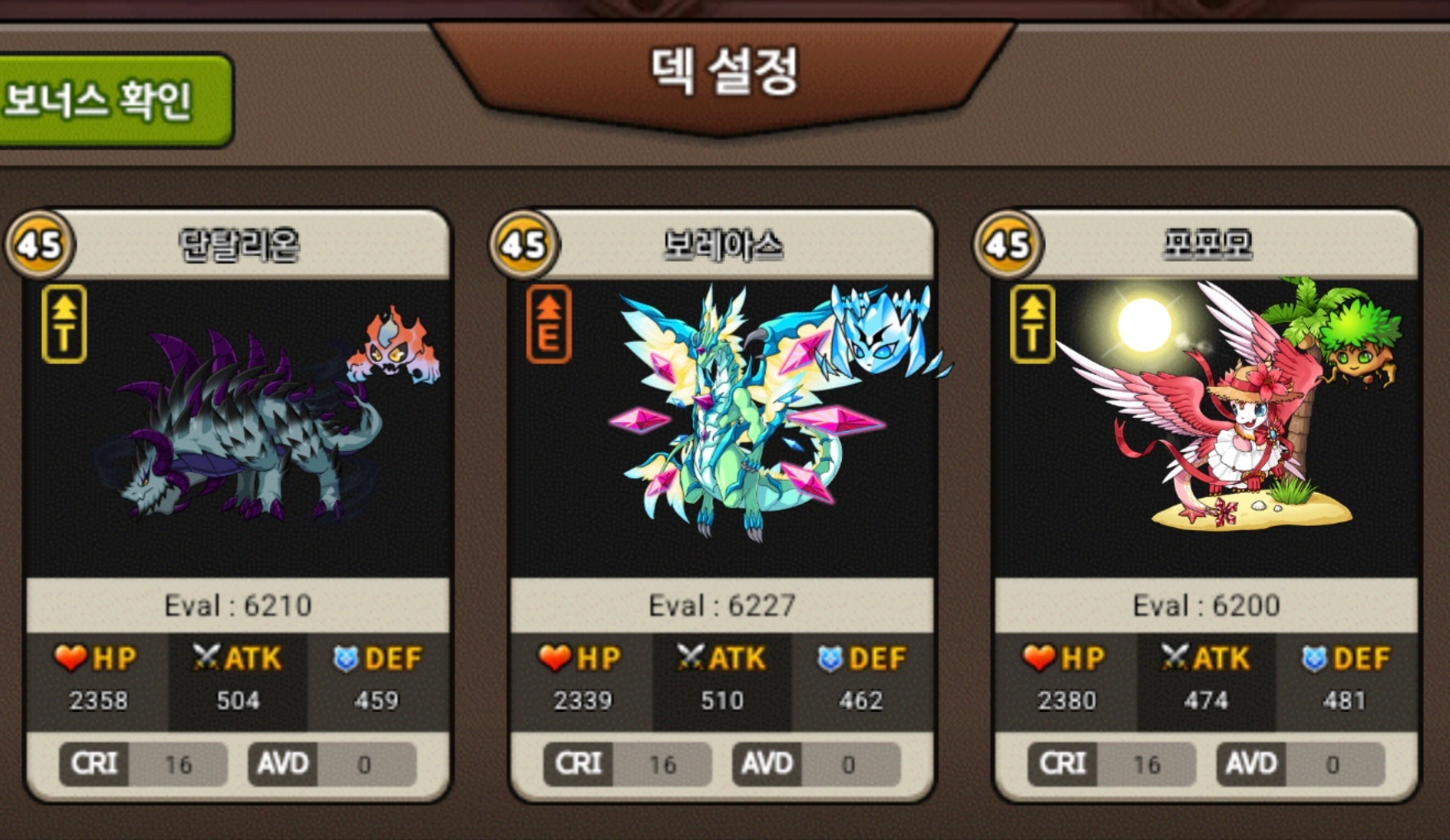Image resolution: width=1450 pixels, height=840 pixels.
Task: Select the pink winged dragon 포포모 artwork
Action: pos(1206,405)
